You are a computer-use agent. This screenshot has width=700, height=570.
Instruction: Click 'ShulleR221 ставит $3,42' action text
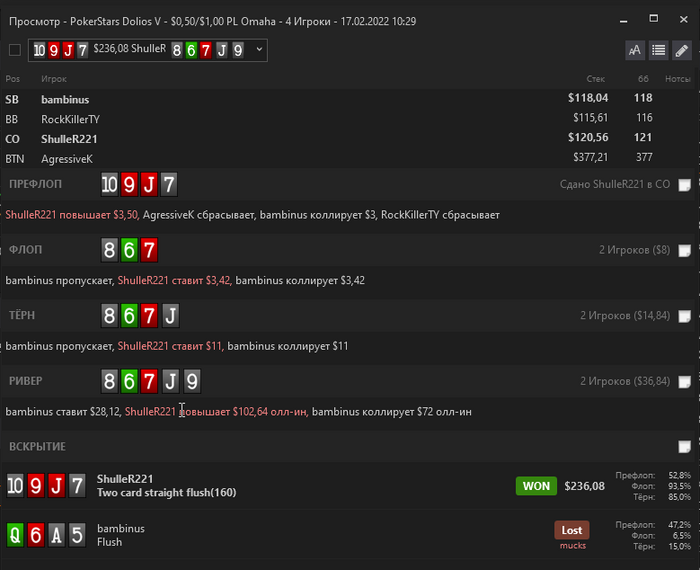coord(174,280)
